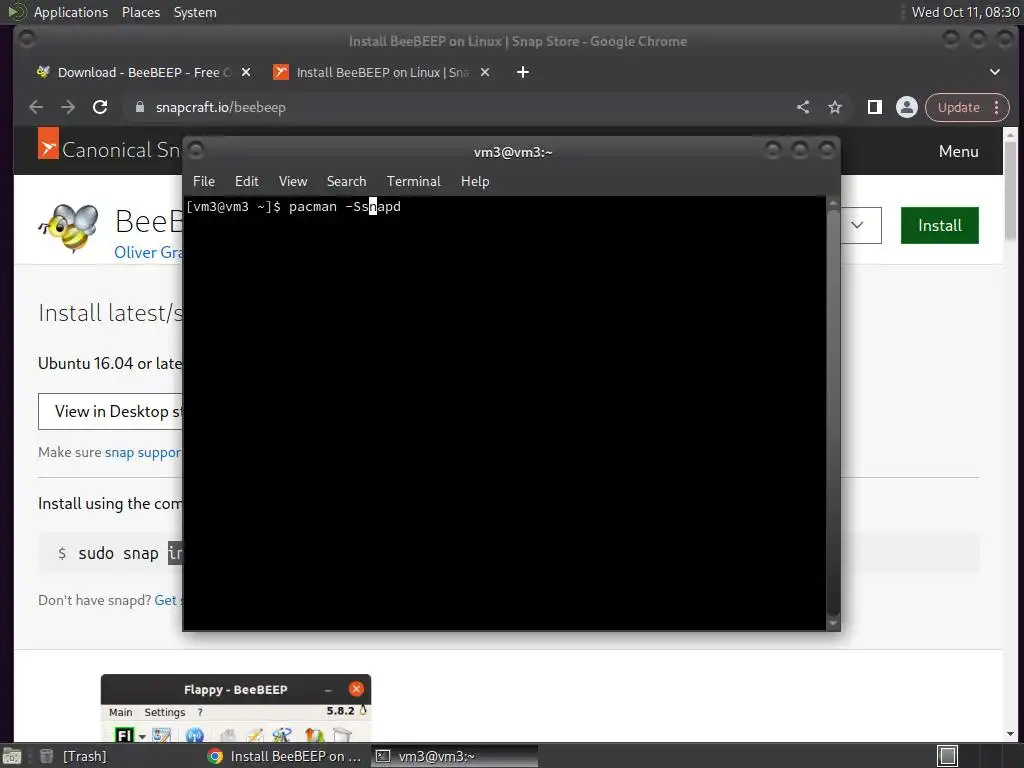Switch to the Install BeeBEEP on Linux tab

382,72
